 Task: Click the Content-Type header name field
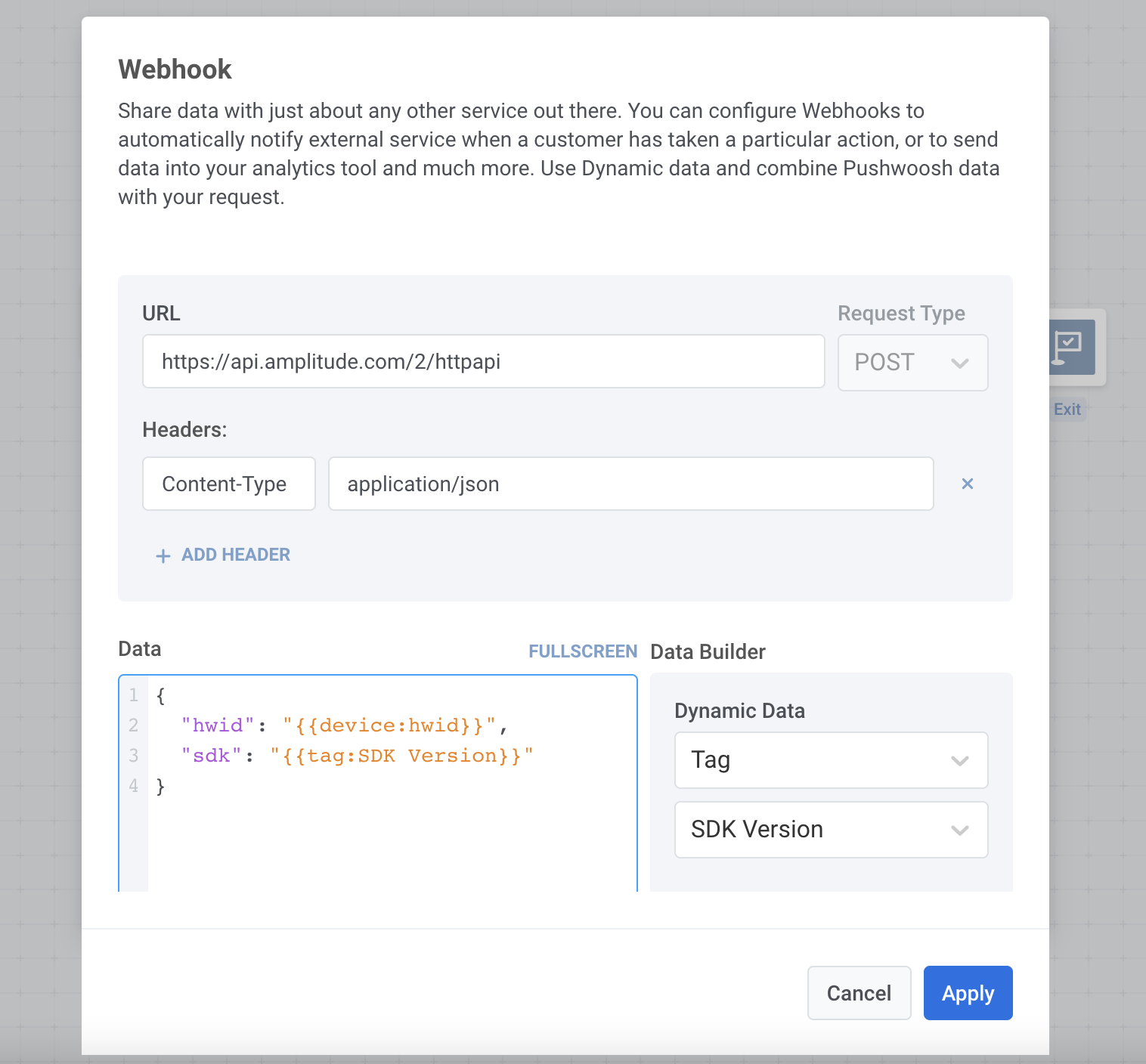tap(228, 484)
